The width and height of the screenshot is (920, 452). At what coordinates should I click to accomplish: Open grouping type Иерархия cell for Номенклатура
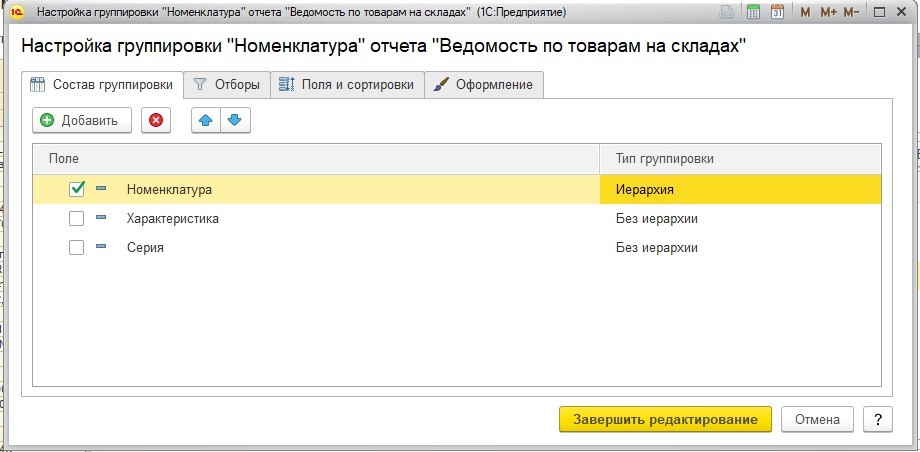click(x=740, y=188)
